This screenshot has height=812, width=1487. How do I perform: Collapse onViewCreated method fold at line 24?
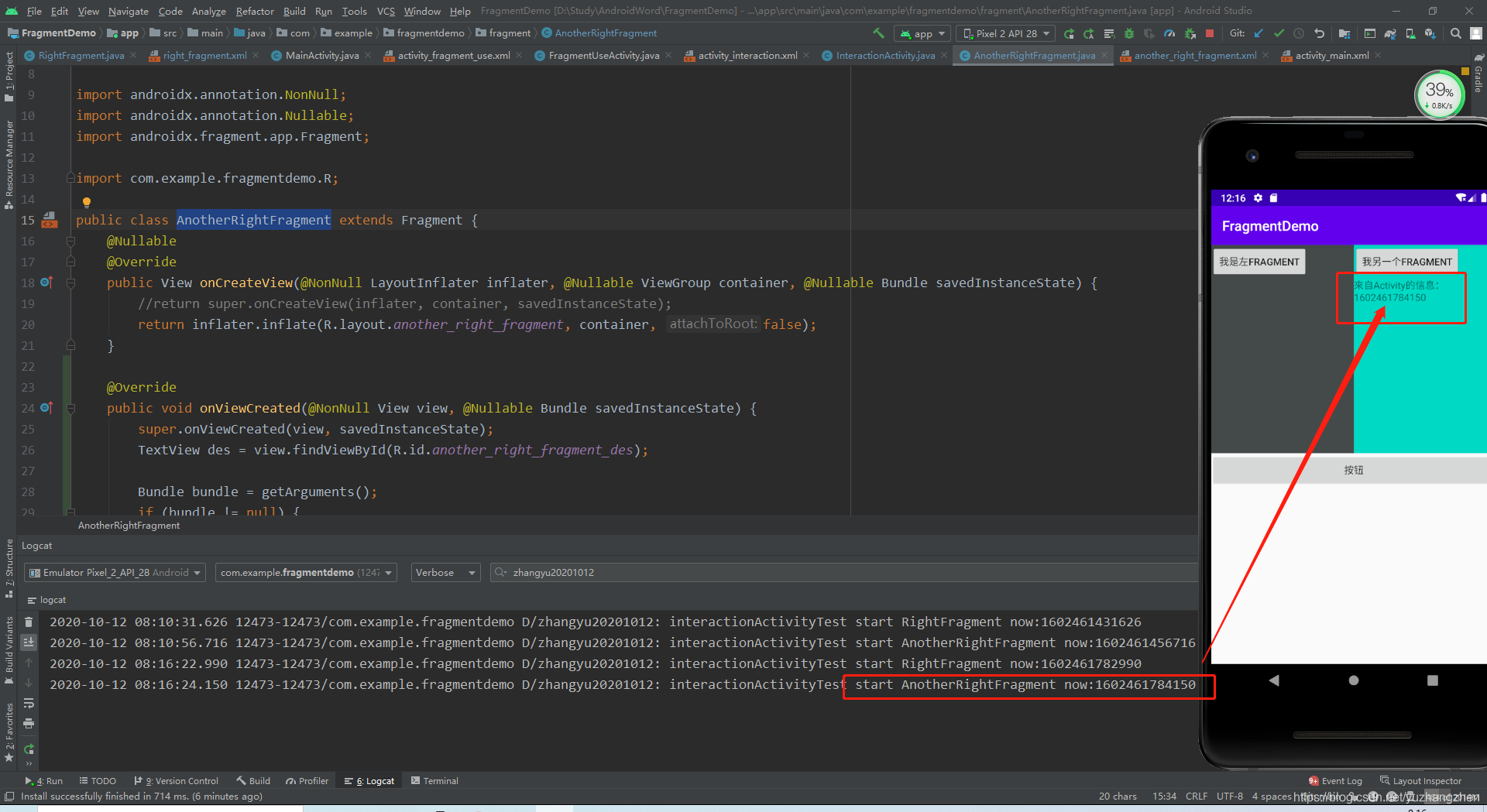pos(71,408)
